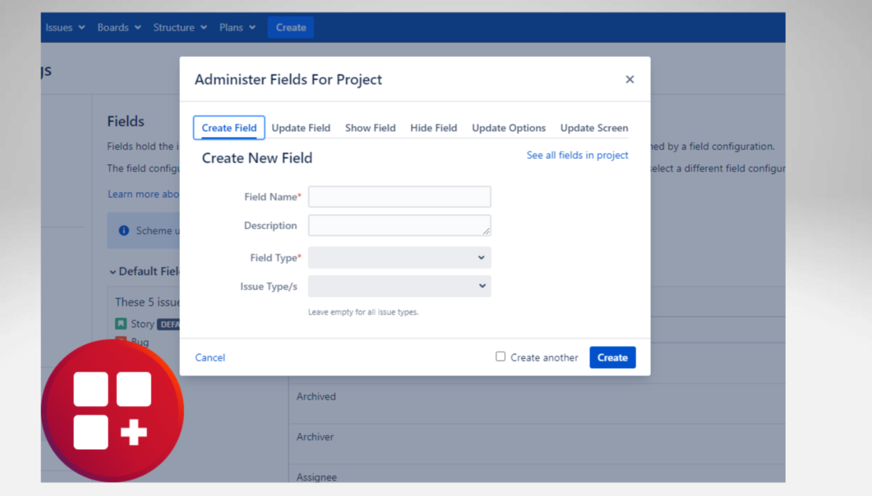Switch to the Update Field tab
This screenshot has width=872, height=496.
click(x=301, y=128)
